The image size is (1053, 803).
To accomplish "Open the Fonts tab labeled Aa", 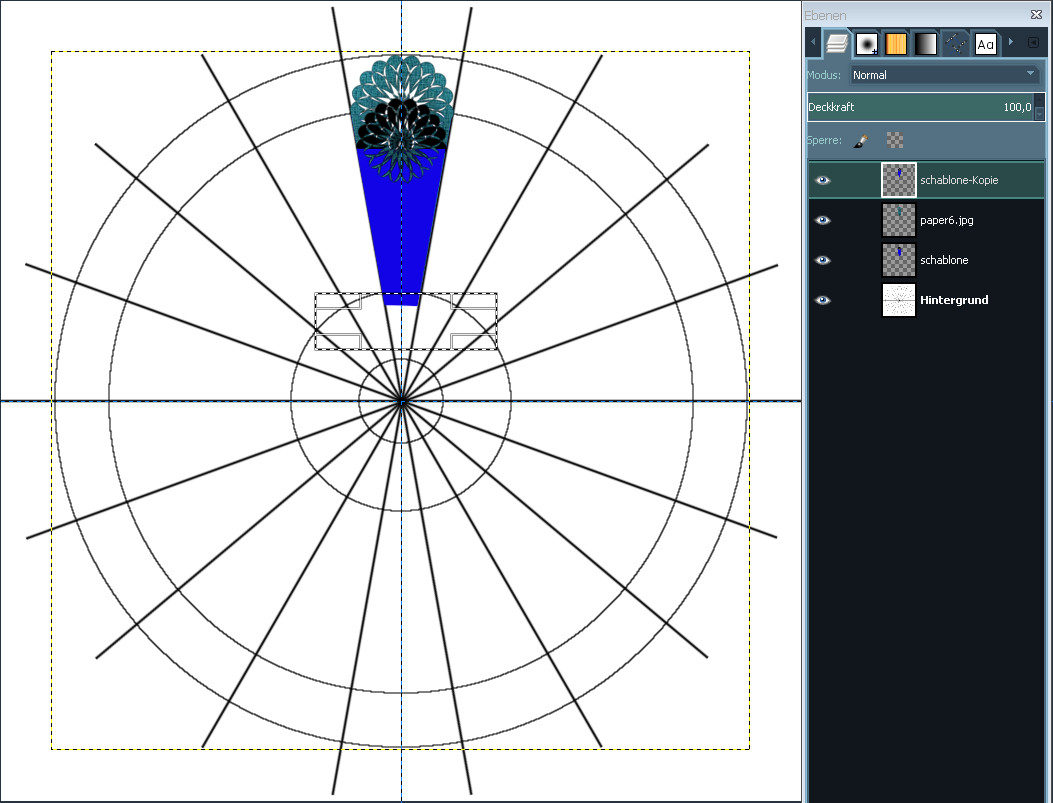I will pyautogui.click(x=986, y=43).
